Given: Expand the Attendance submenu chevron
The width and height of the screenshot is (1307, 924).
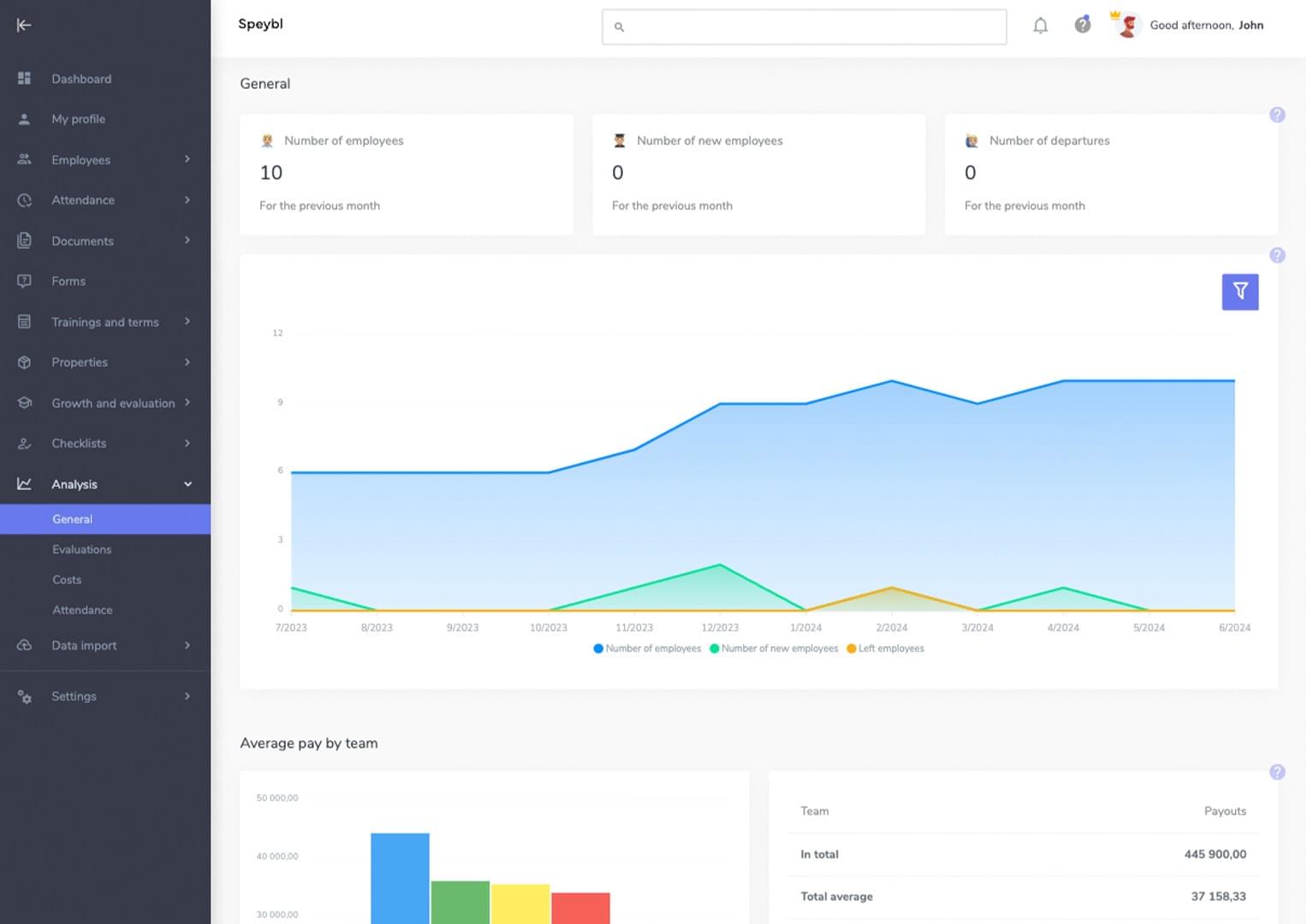Looking at the screenshot, I should [187, 199].
